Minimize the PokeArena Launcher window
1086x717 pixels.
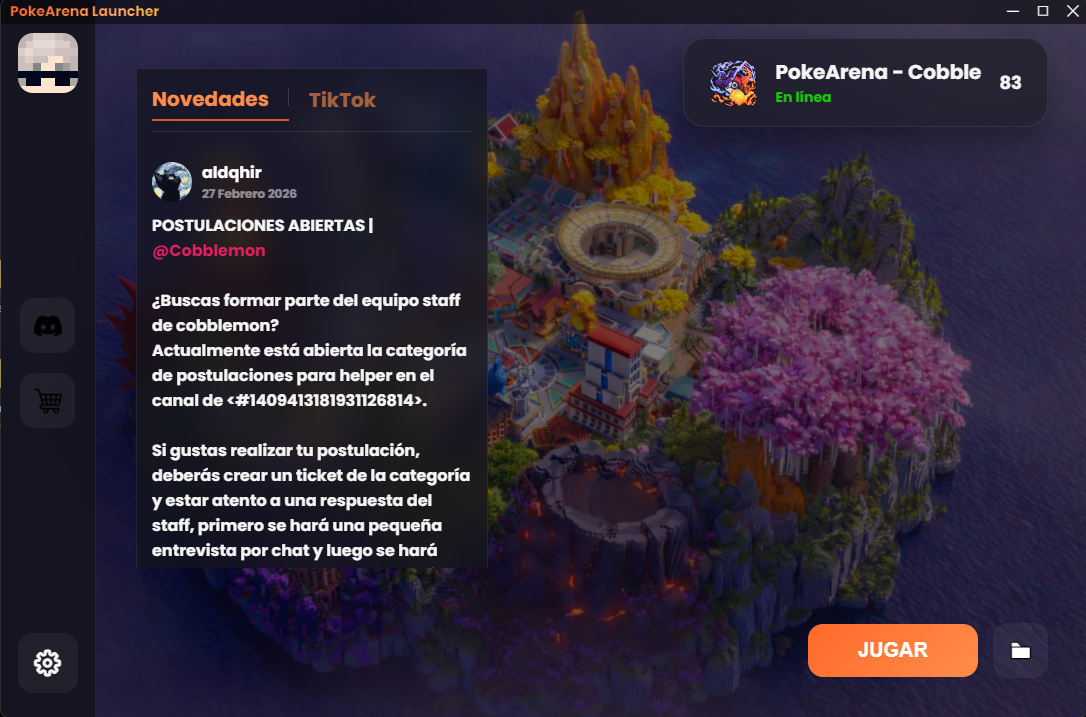(1013, 11)
